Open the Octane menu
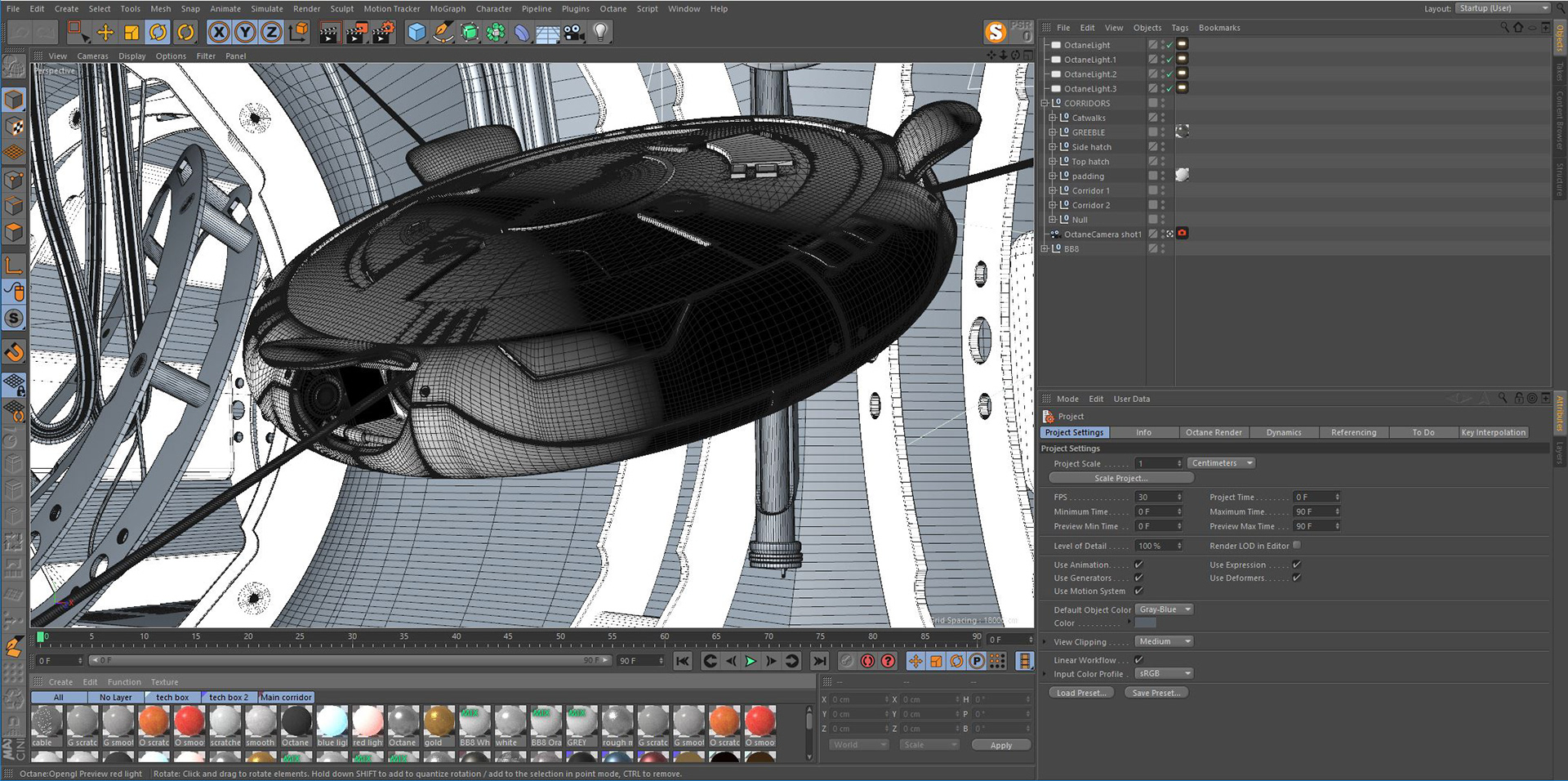The height and width of the screenshot is (781, 1568). [613, 9]
